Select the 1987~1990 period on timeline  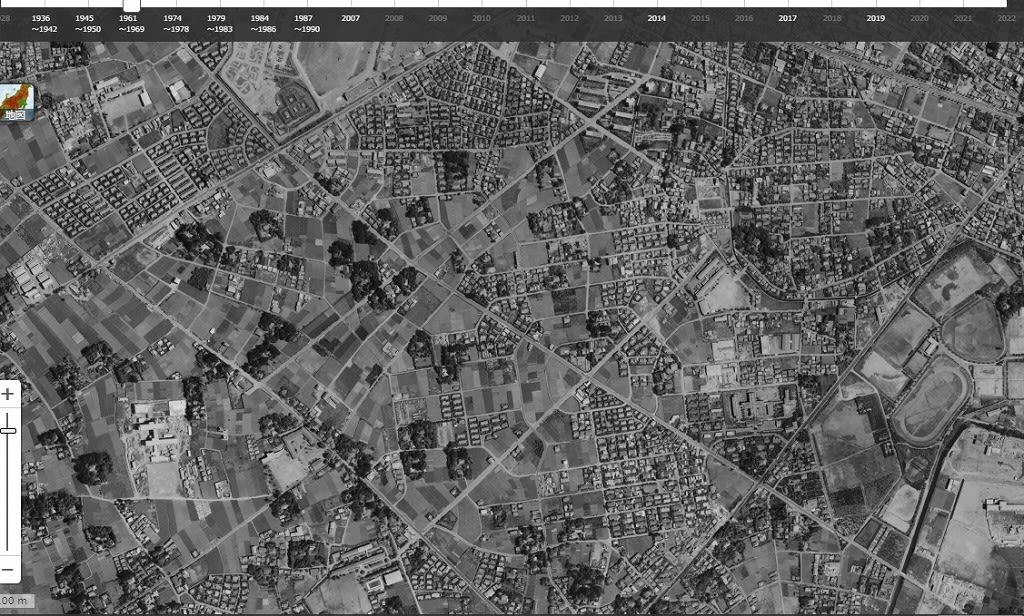pyautogui.click(x=306, y=24)
